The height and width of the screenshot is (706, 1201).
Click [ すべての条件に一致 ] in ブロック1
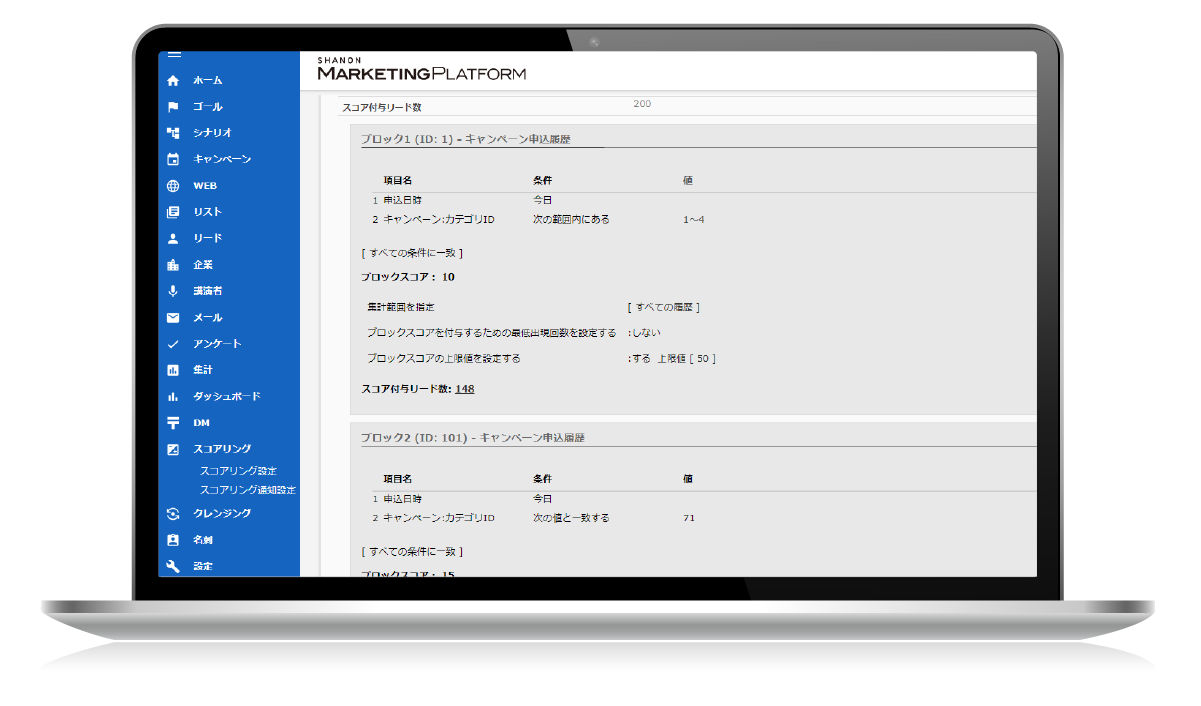coord(412,253)
